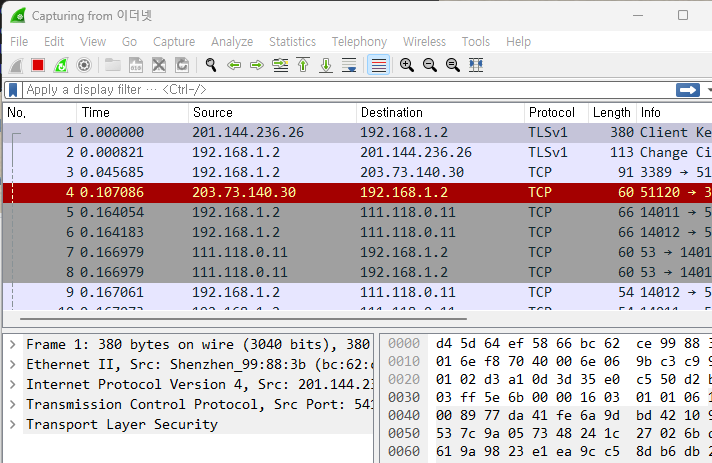Go to the first packet

[303, 65]
